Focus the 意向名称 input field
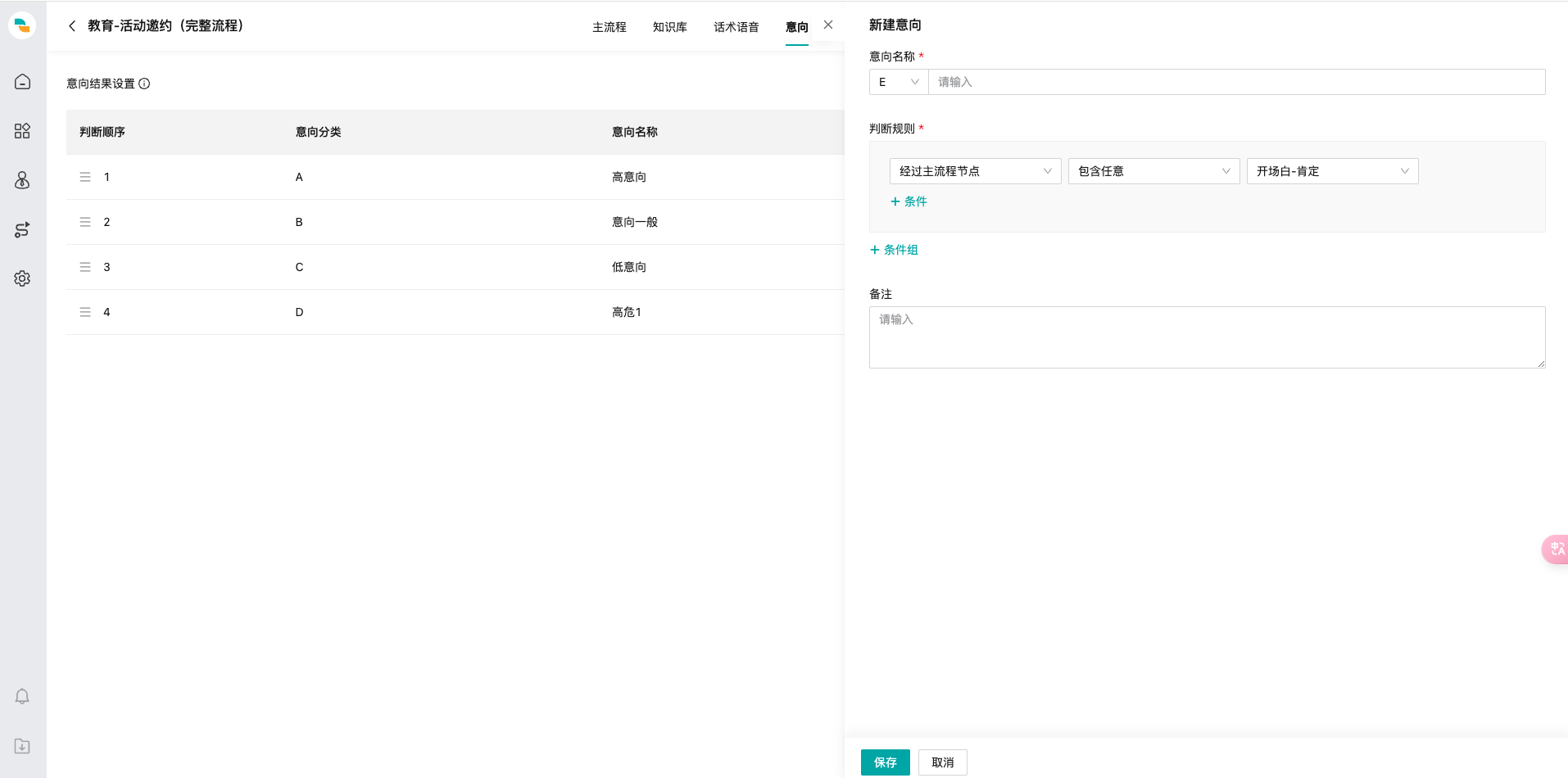This screenshot has width=1568, height=778. tap(1236, 82)
